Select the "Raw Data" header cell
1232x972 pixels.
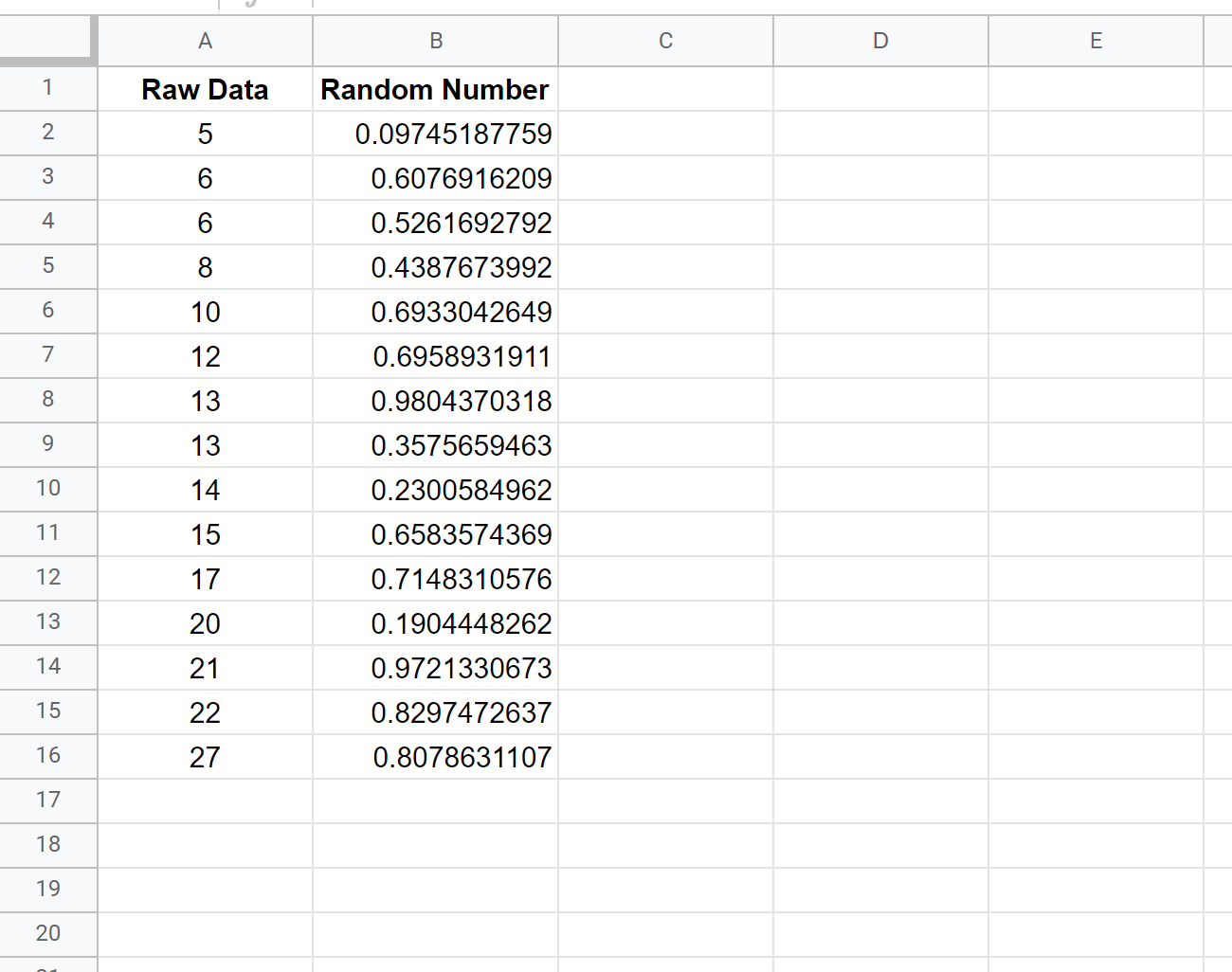(x=205, y=90)
